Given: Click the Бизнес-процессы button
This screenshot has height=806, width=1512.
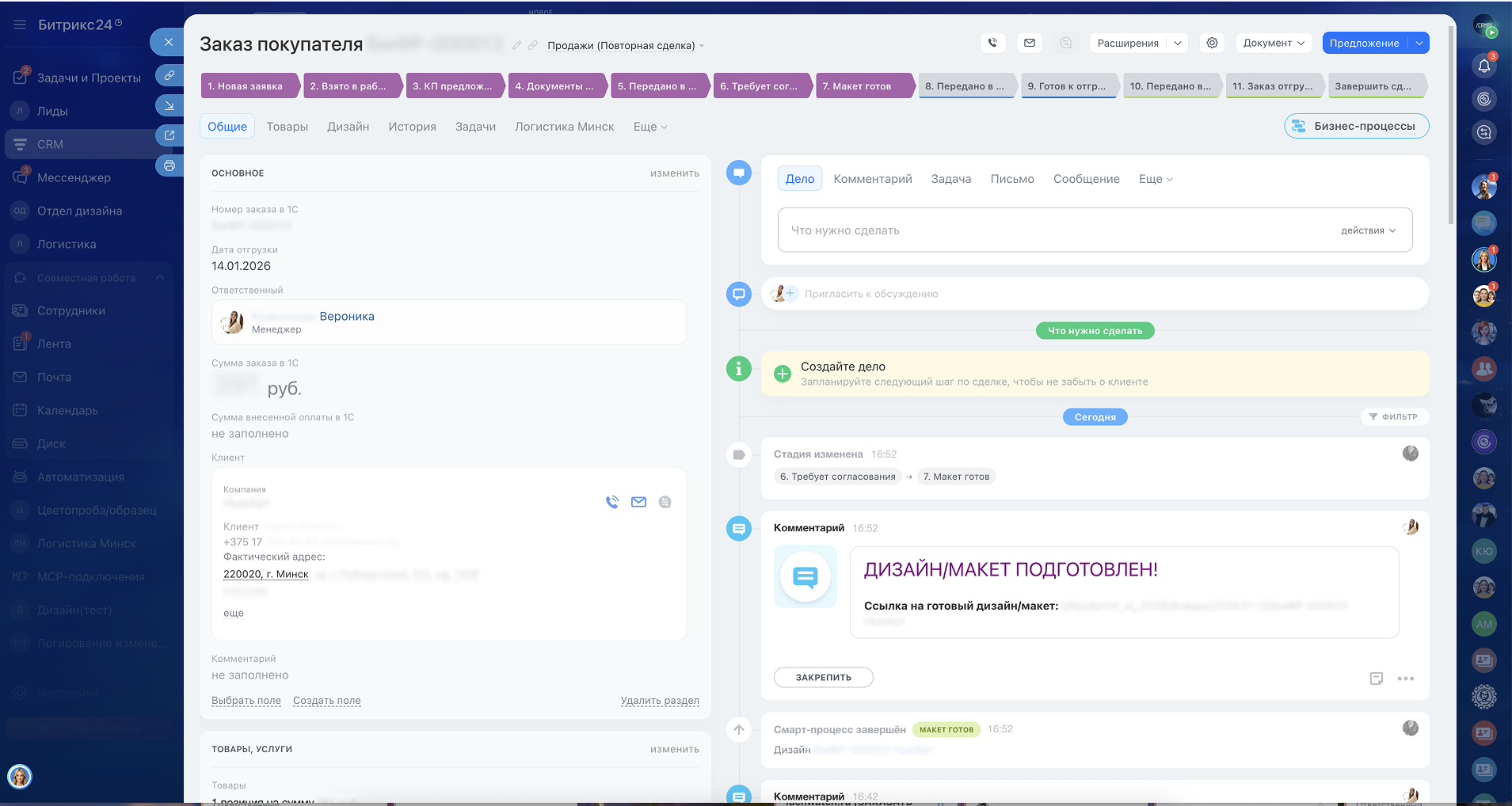Looking at the screenshot, I should [1357, 126].
